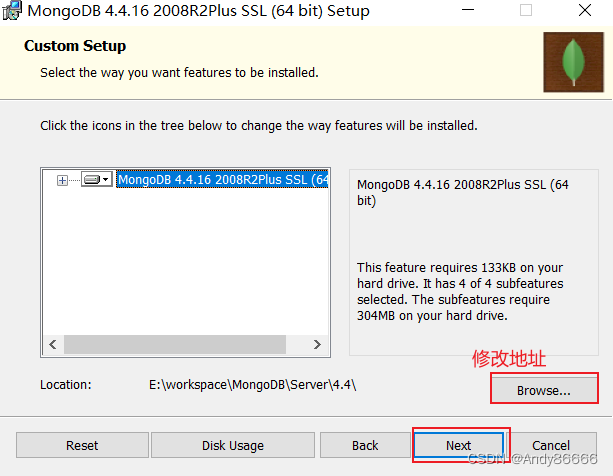Open the Disk Usage dialog

[233, 445]
